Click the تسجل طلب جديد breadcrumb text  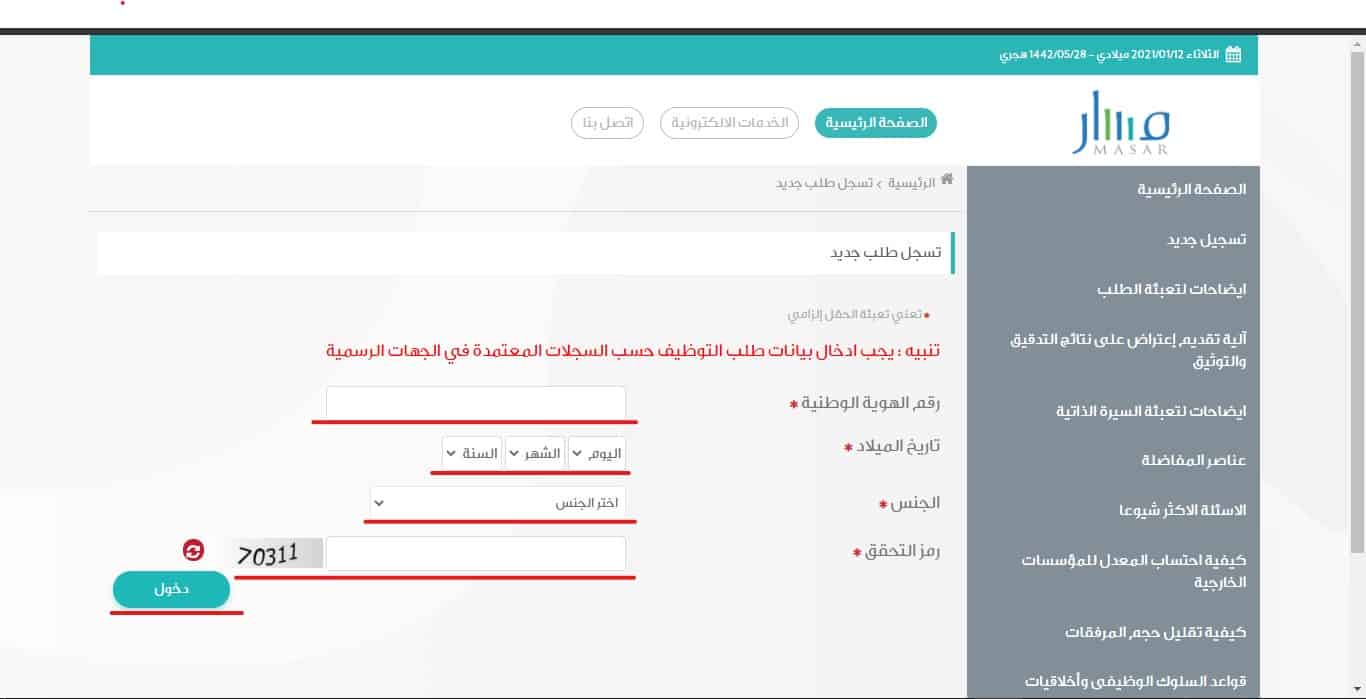pos(825,184)
